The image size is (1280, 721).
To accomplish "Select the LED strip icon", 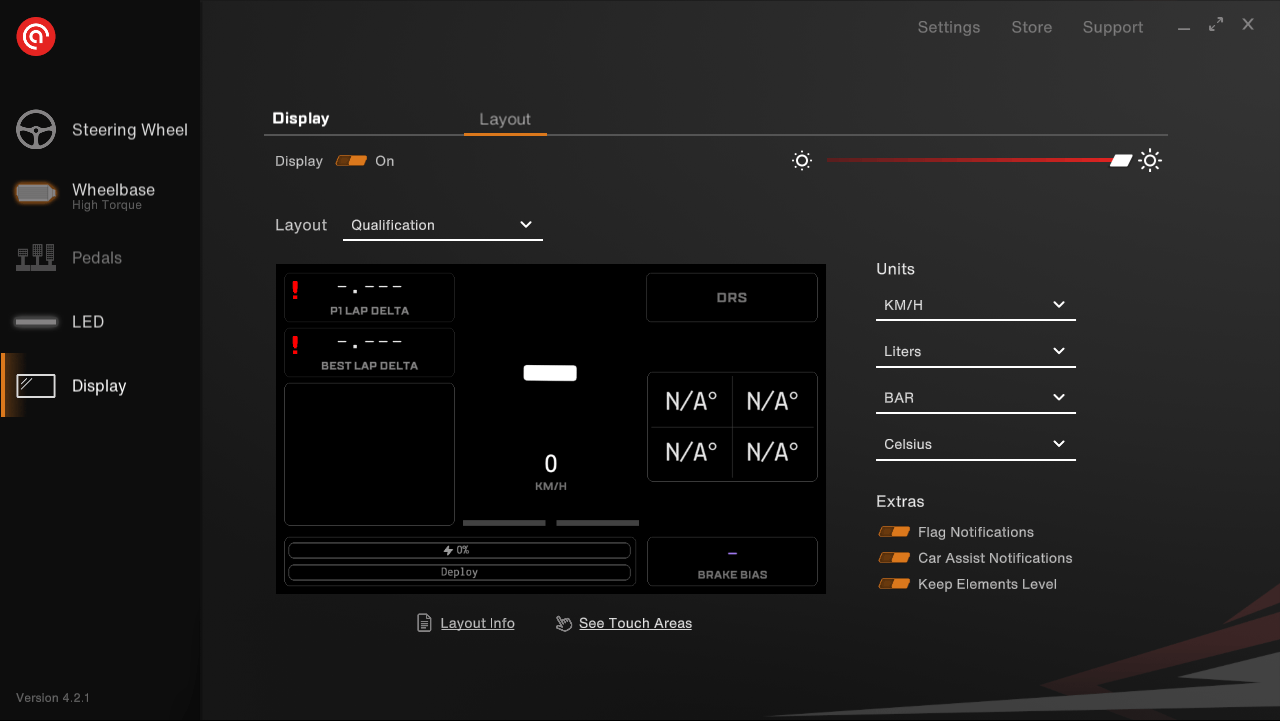I will (x=36, y=322).
